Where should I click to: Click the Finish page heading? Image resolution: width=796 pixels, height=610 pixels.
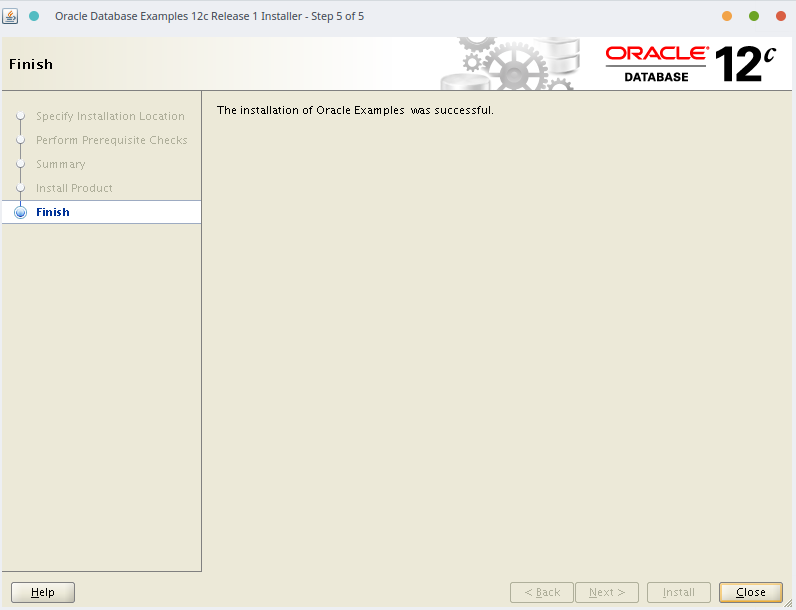coord(31,64)
